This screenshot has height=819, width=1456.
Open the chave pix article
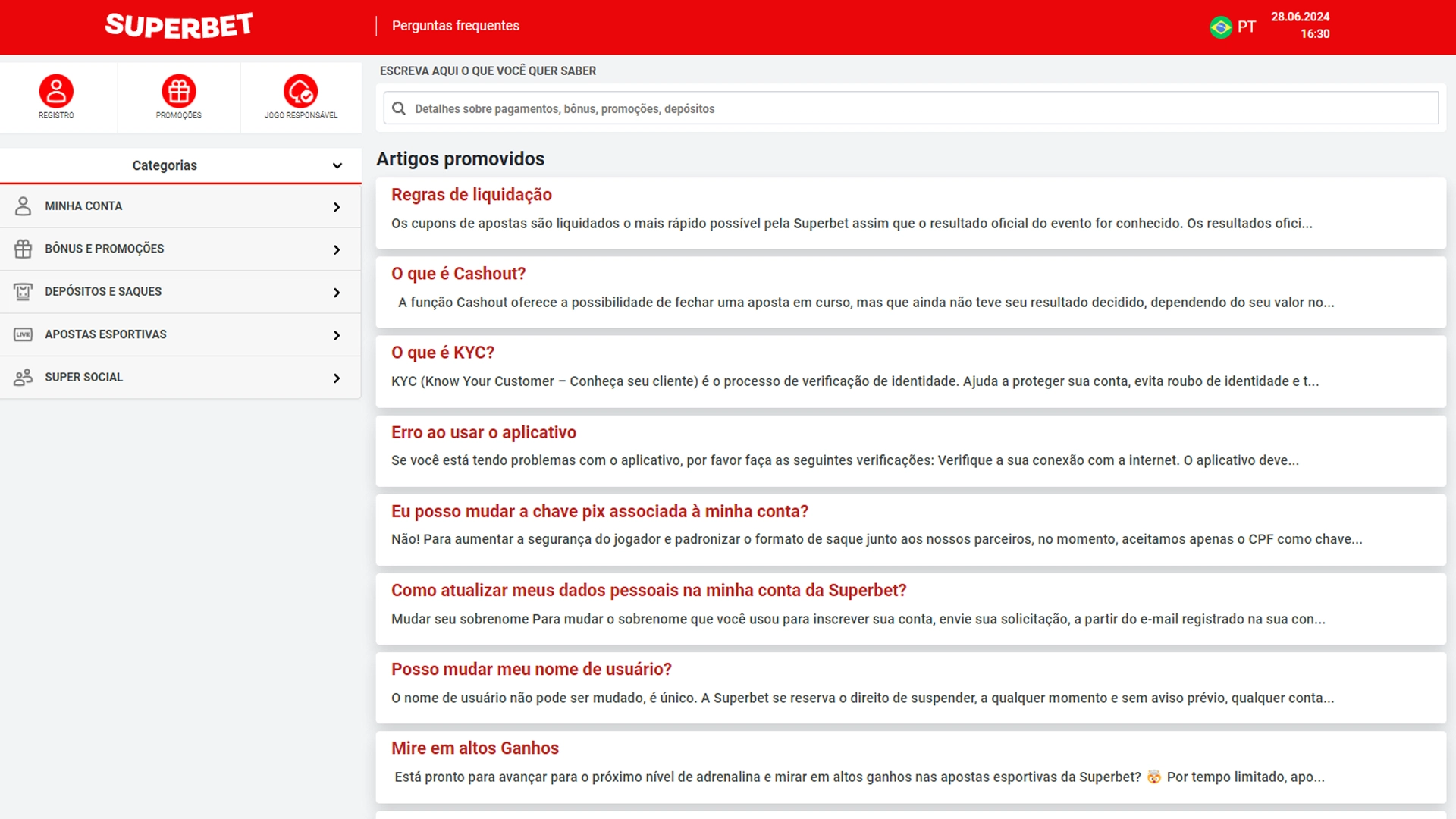600,511
